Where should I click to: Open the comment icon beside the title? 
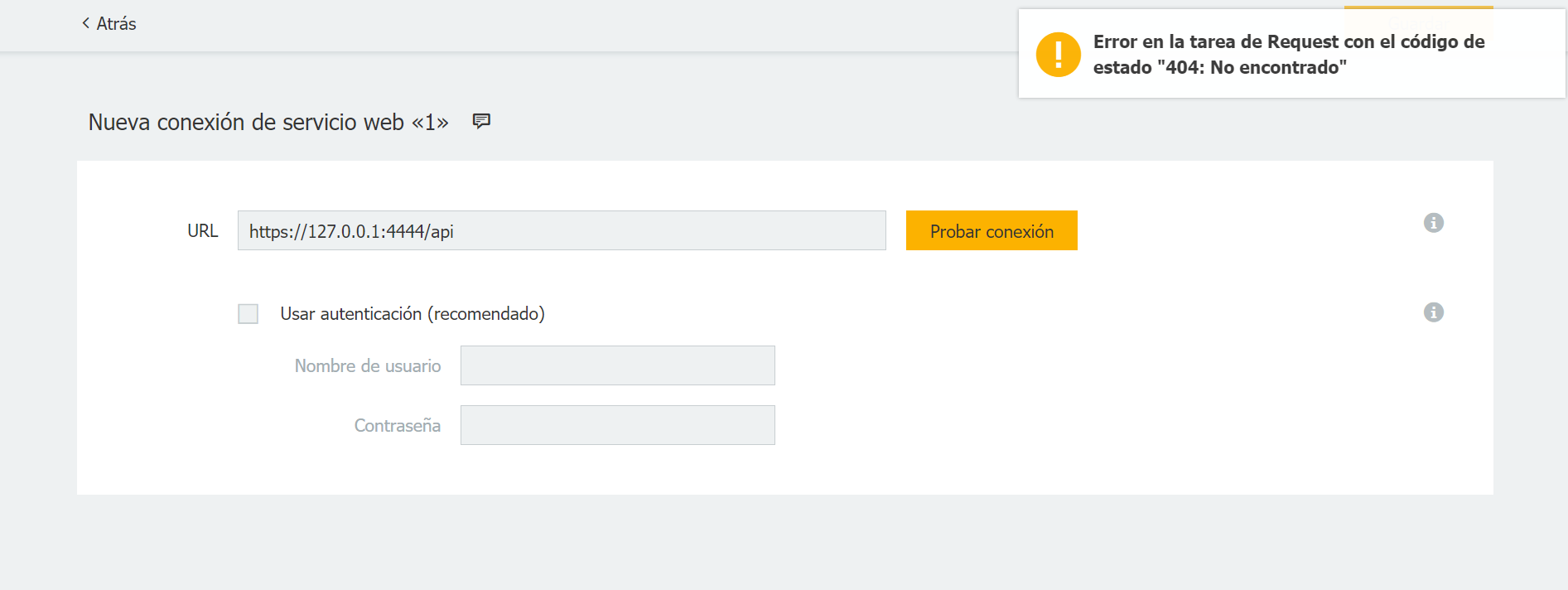pos(481,122)
